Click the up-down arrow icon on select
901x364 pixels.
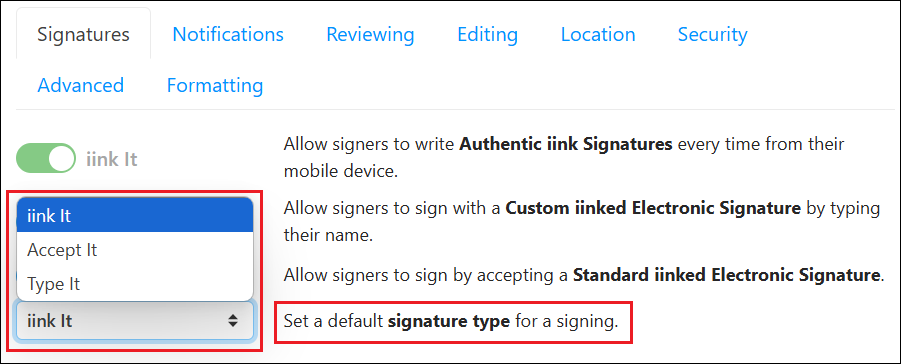click(233, 321)
